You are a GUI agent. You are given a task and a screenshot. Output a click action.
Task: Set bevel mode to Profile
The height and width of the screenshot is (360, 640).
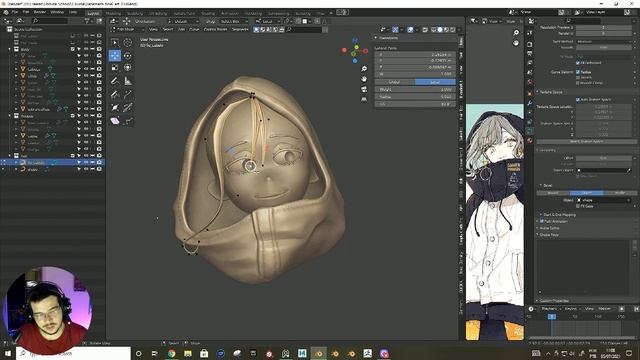pyautogui.click(x=620, y=193)
